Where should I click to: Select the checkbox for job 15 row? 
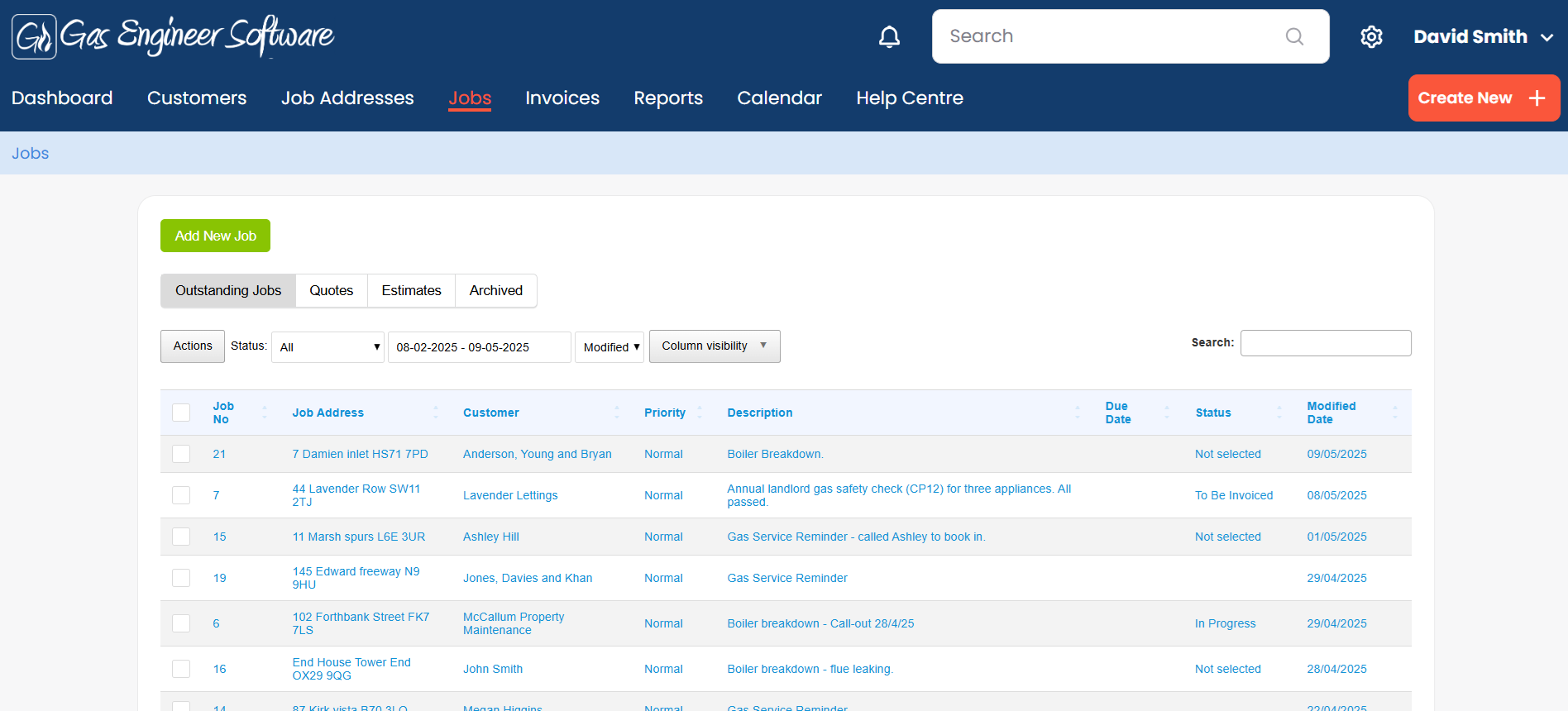181,537
